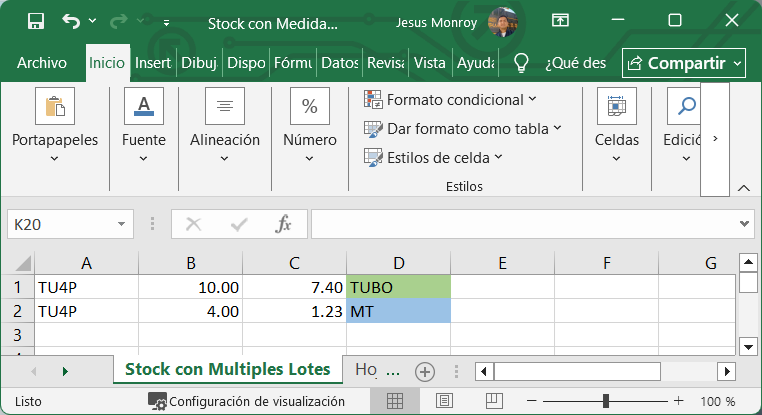This screenshot has width=762, height=415.
Task: Expand the Alineación group
Action: coord(225,126)
